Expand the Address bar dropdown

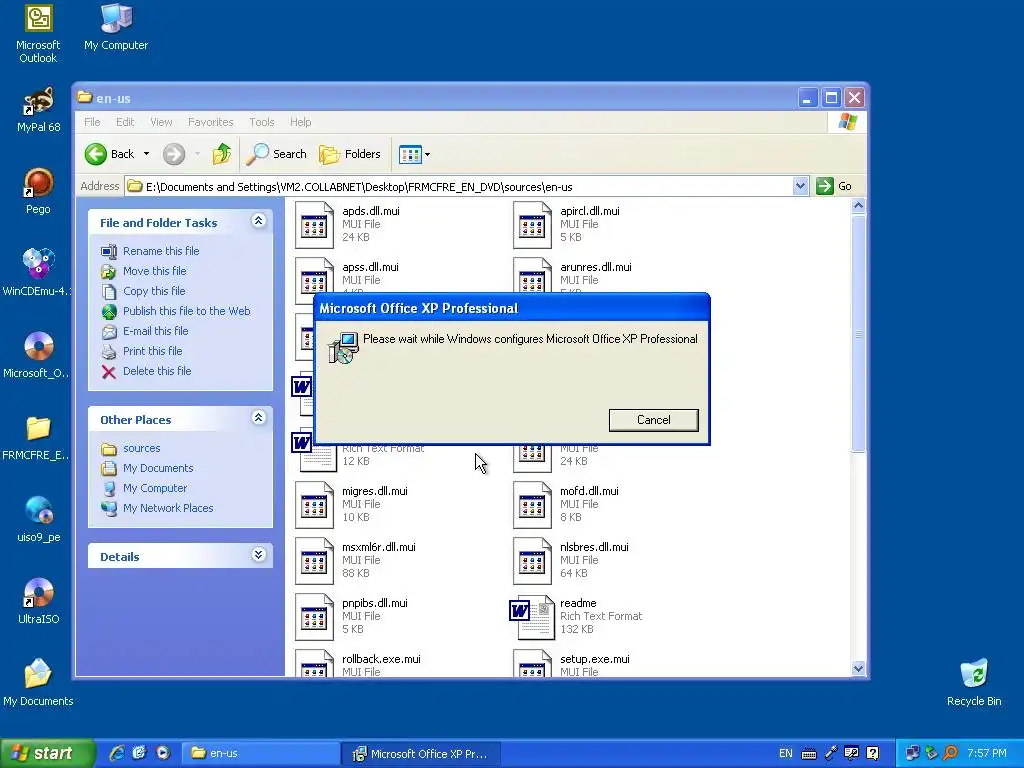click(x=801, y=186)
